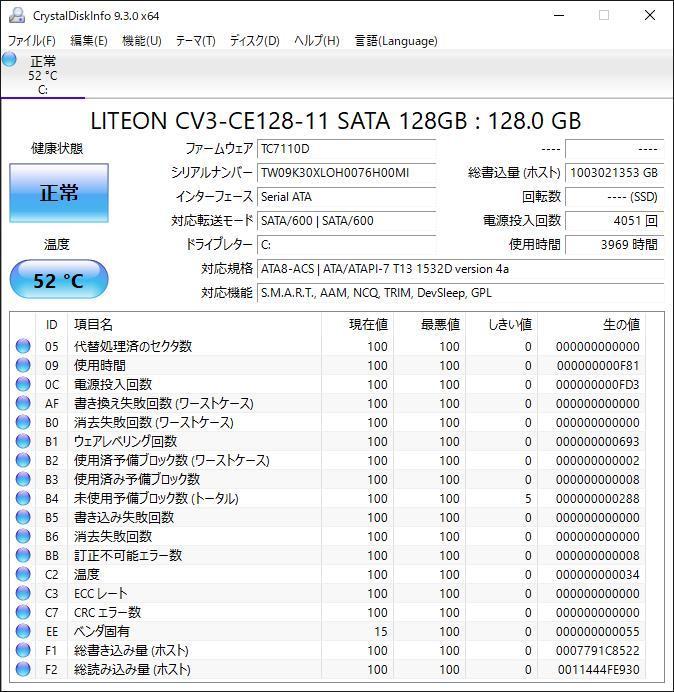Open the ファイル(F) menu
674x692 pixels.
[32, 41]
